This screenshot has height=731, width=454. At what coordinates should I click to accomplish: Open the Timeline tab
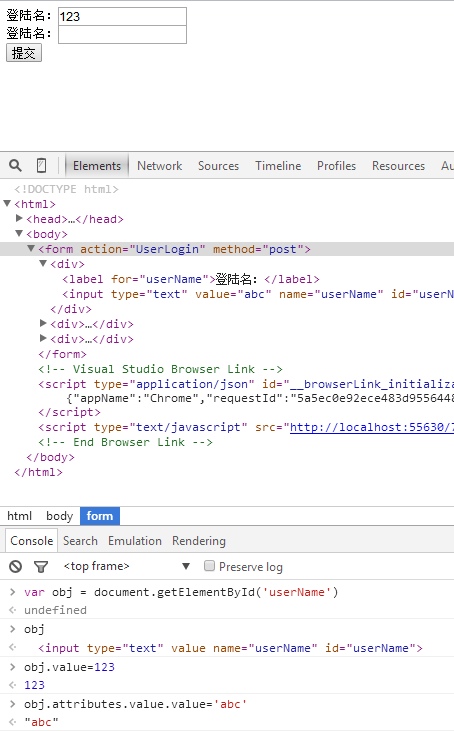point(278,166)
